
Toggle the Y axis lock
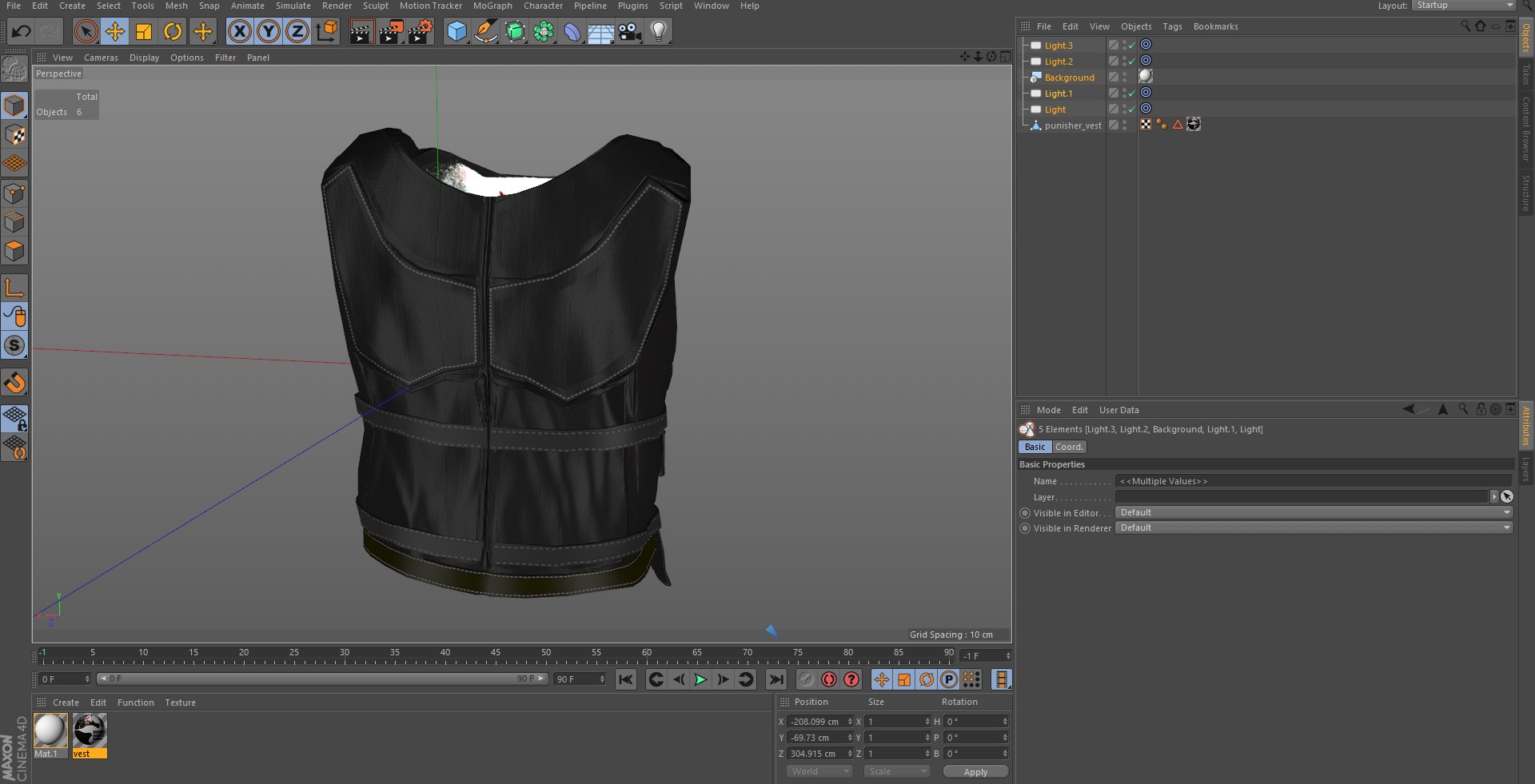269,32
